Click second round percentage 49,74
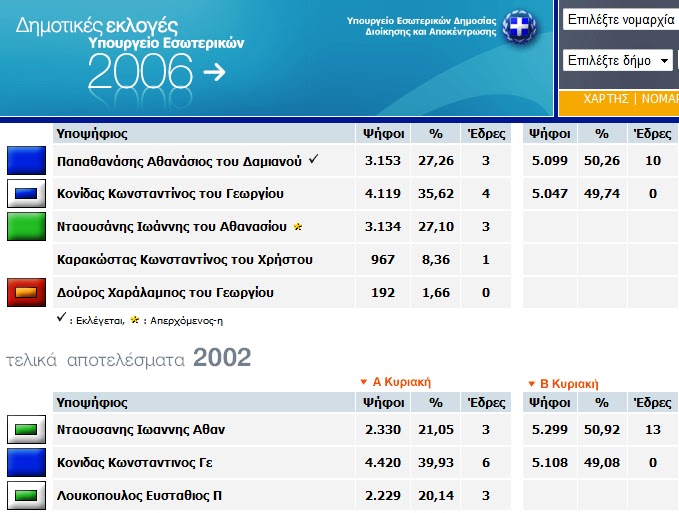Image resolution: width=679 pixels, height=513 pixels. point(601,194)
